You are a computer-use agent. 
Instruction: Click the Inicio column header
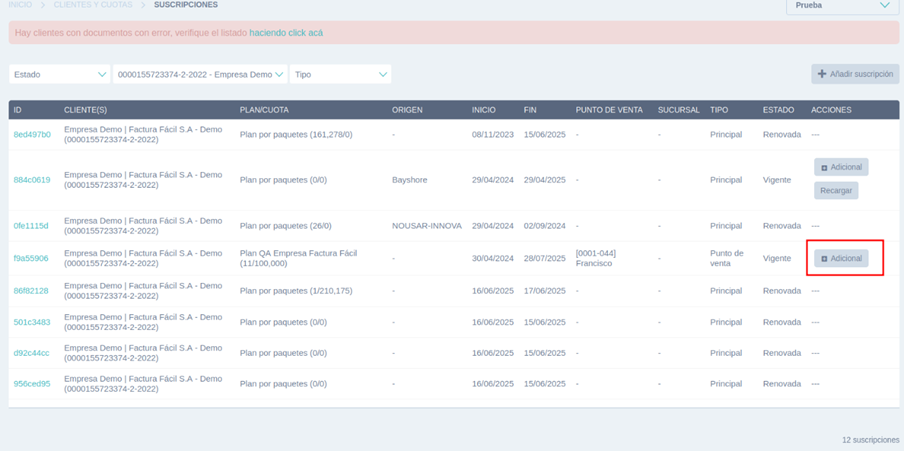pos(484,110)
